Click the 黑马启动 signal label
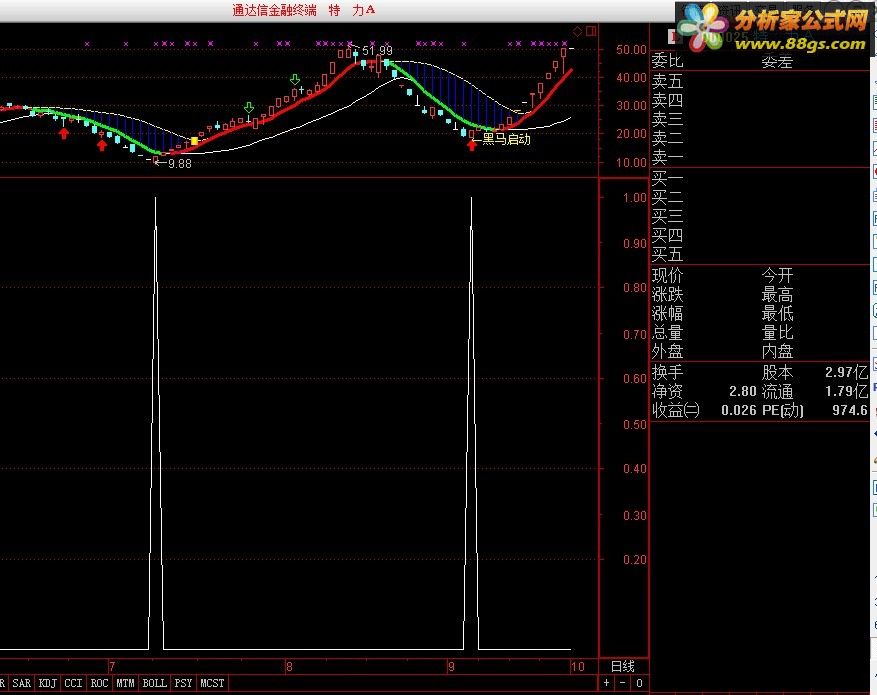The width and height of the screenshot is (877, 695). [x=506, y=139]
